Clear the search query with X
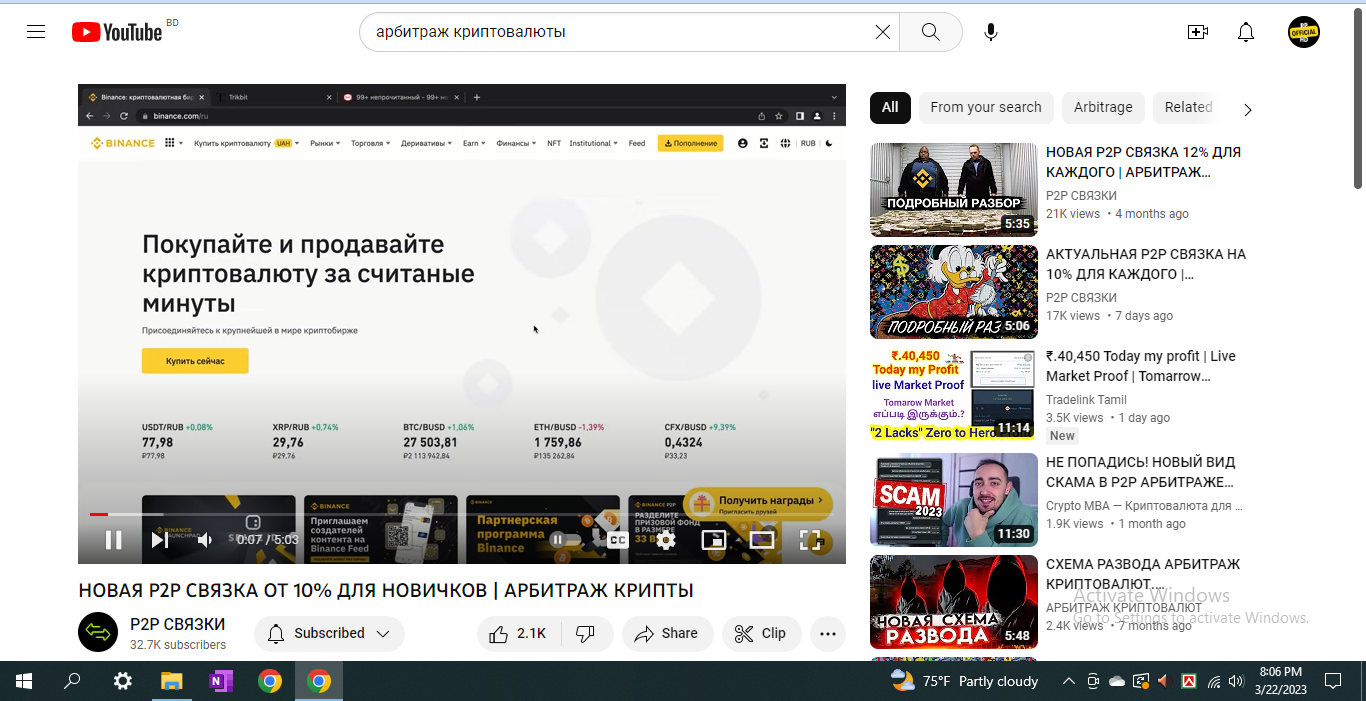 click(x=882, y=32)
